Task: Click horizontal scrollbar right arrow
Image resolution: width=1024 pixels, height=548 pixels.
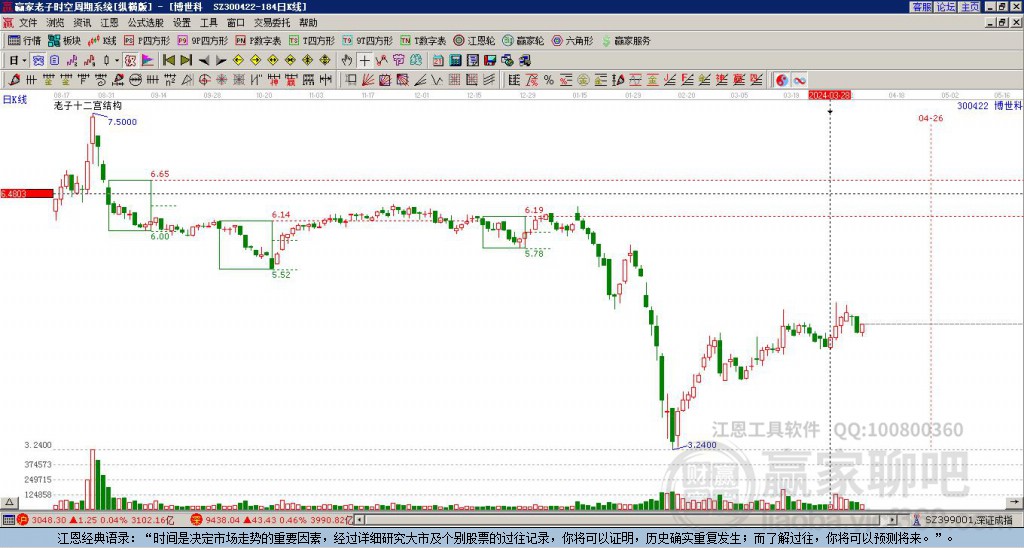Action: [893, 520]
